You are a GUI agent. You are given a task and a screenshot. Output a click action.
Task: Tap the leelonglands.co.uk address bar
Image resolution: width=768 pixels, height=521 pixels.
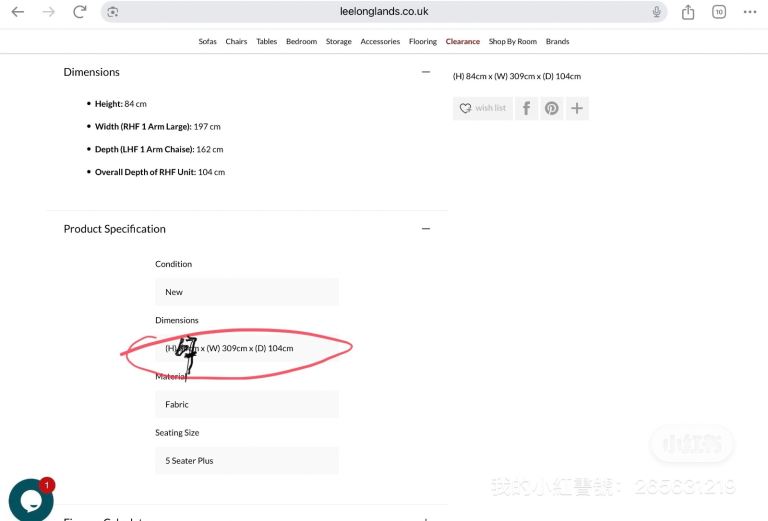[384, 12]
